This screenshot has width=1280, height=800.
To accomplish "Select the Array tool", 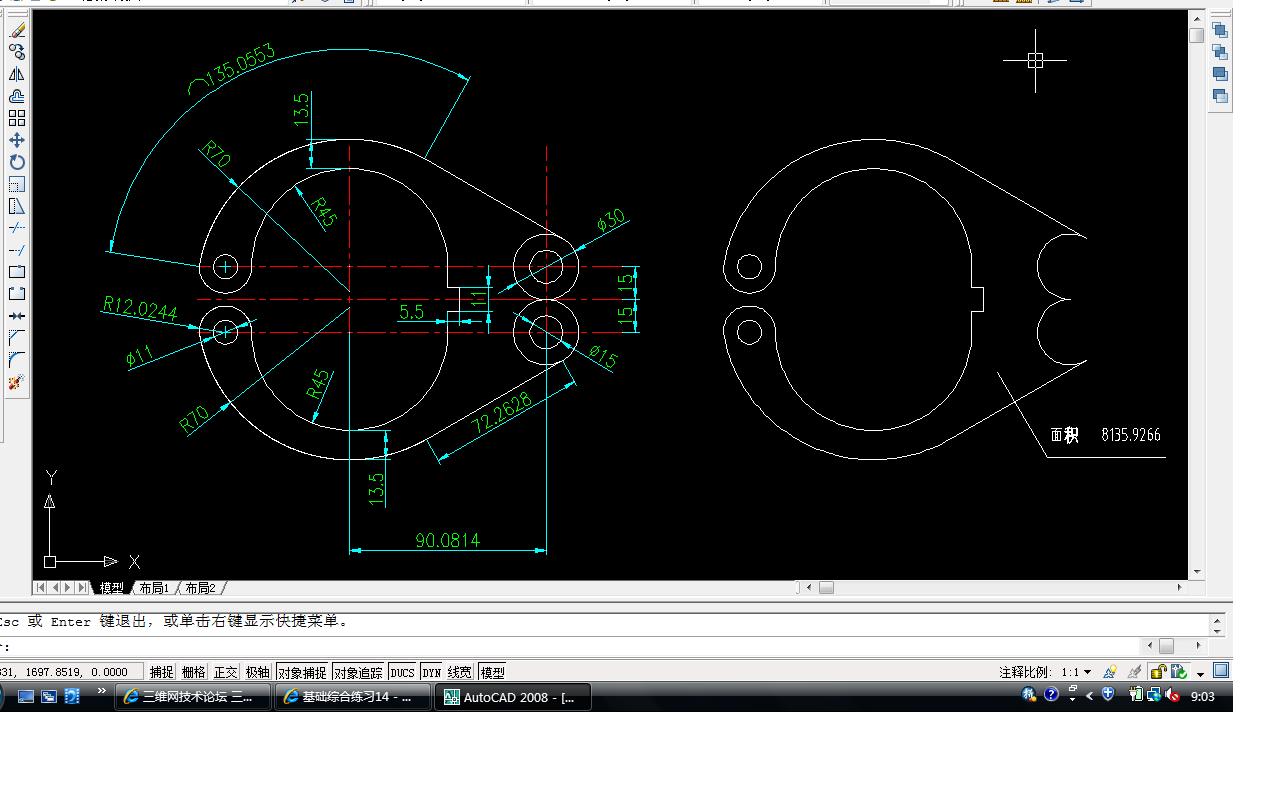I will coord(17,119).
